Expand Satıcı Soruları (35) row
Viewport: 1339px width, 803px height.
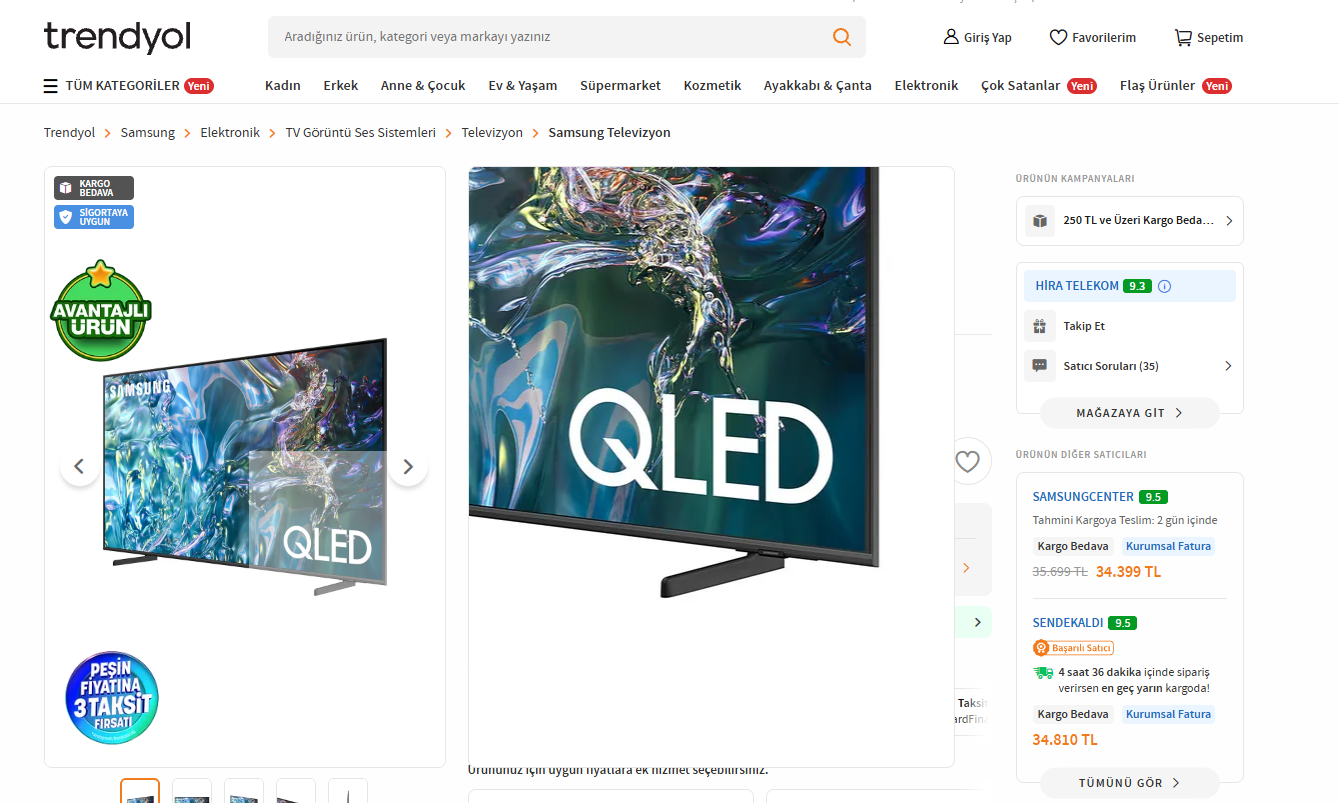[x=1130, y=366]
